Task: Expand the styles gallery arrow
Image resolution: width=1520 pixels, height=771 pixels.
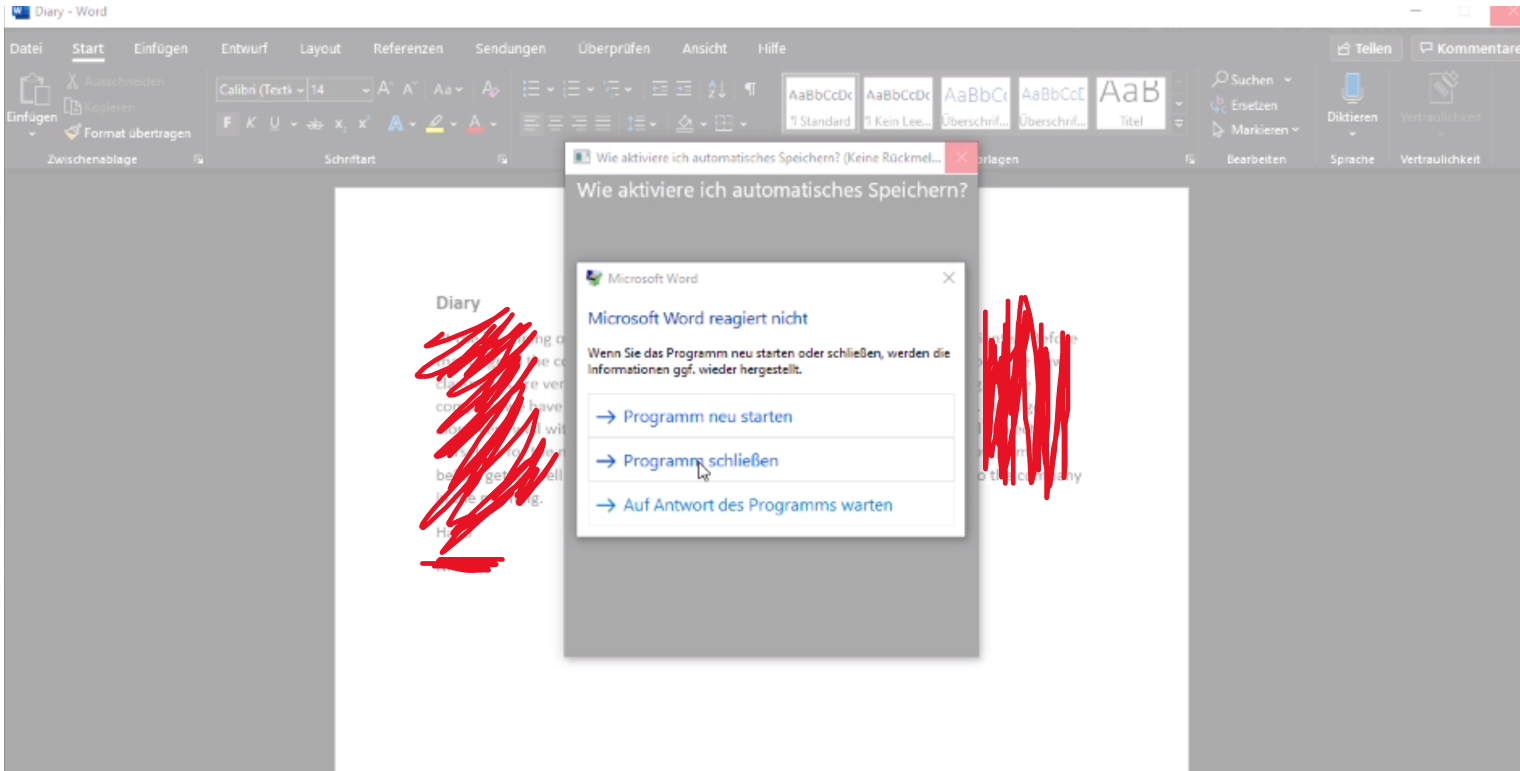Action: 1178,123
